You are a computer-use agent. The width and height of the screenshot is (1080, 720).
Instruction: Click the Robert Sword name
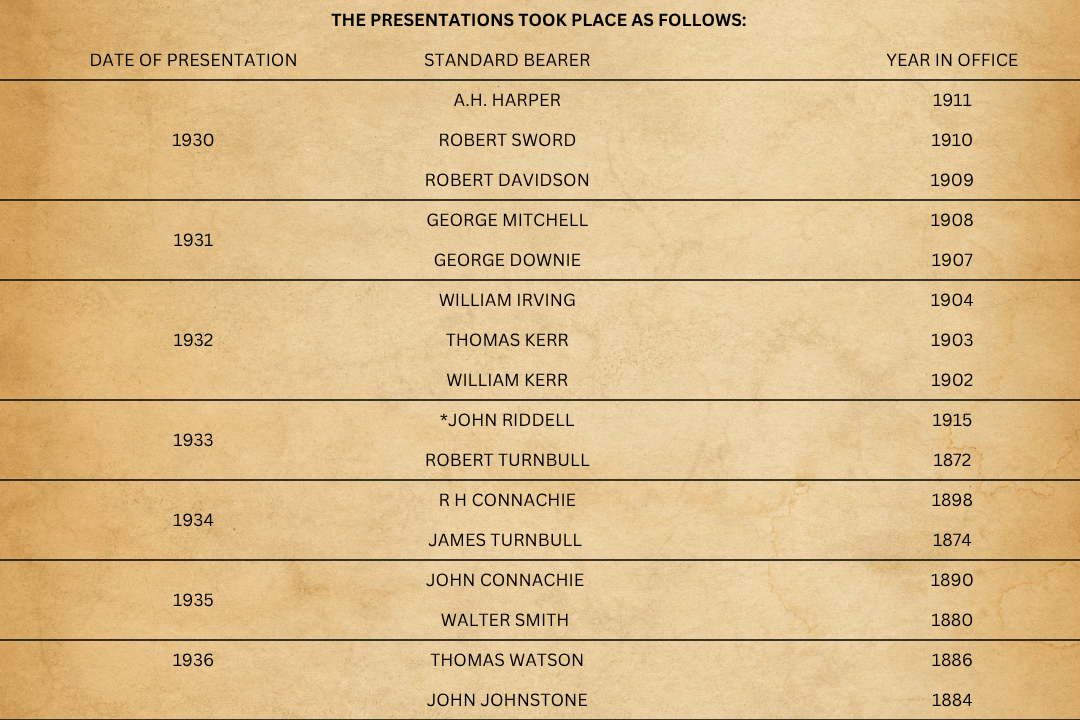507,140
